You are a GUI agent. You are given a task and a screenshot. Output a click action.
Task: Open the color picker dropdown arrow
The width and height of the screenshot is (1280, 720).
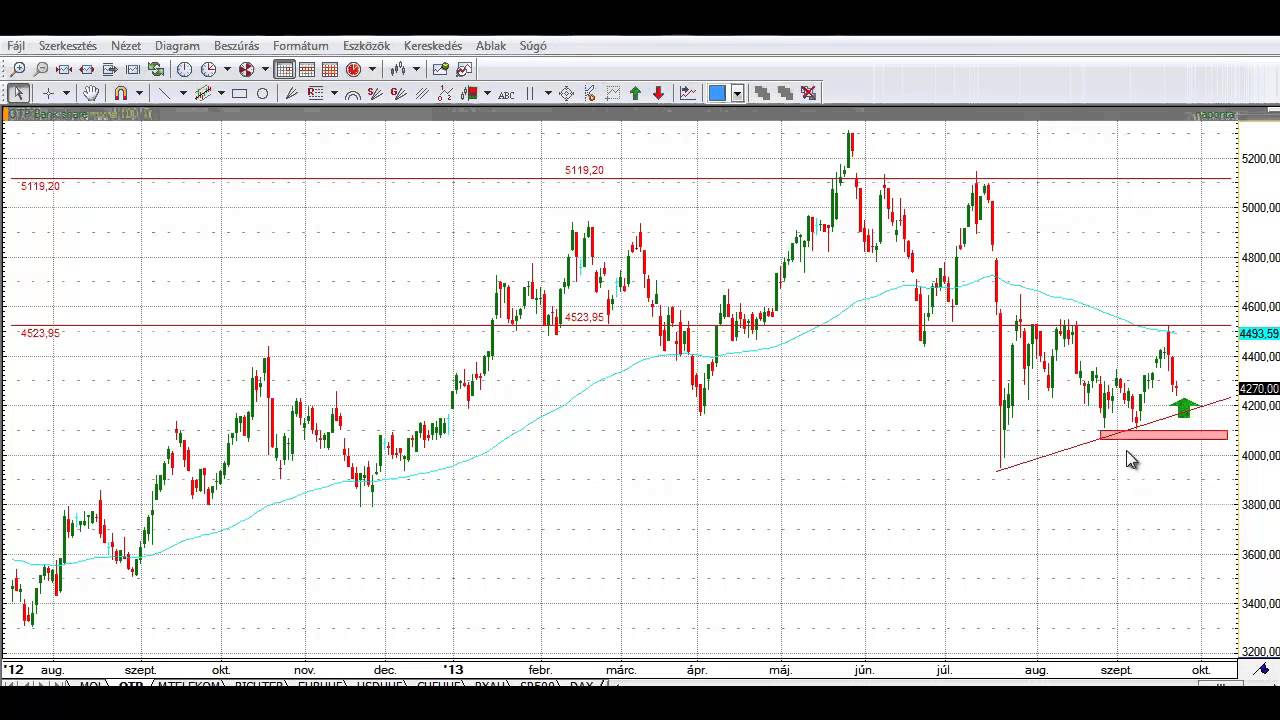click(x=737, y=93)
